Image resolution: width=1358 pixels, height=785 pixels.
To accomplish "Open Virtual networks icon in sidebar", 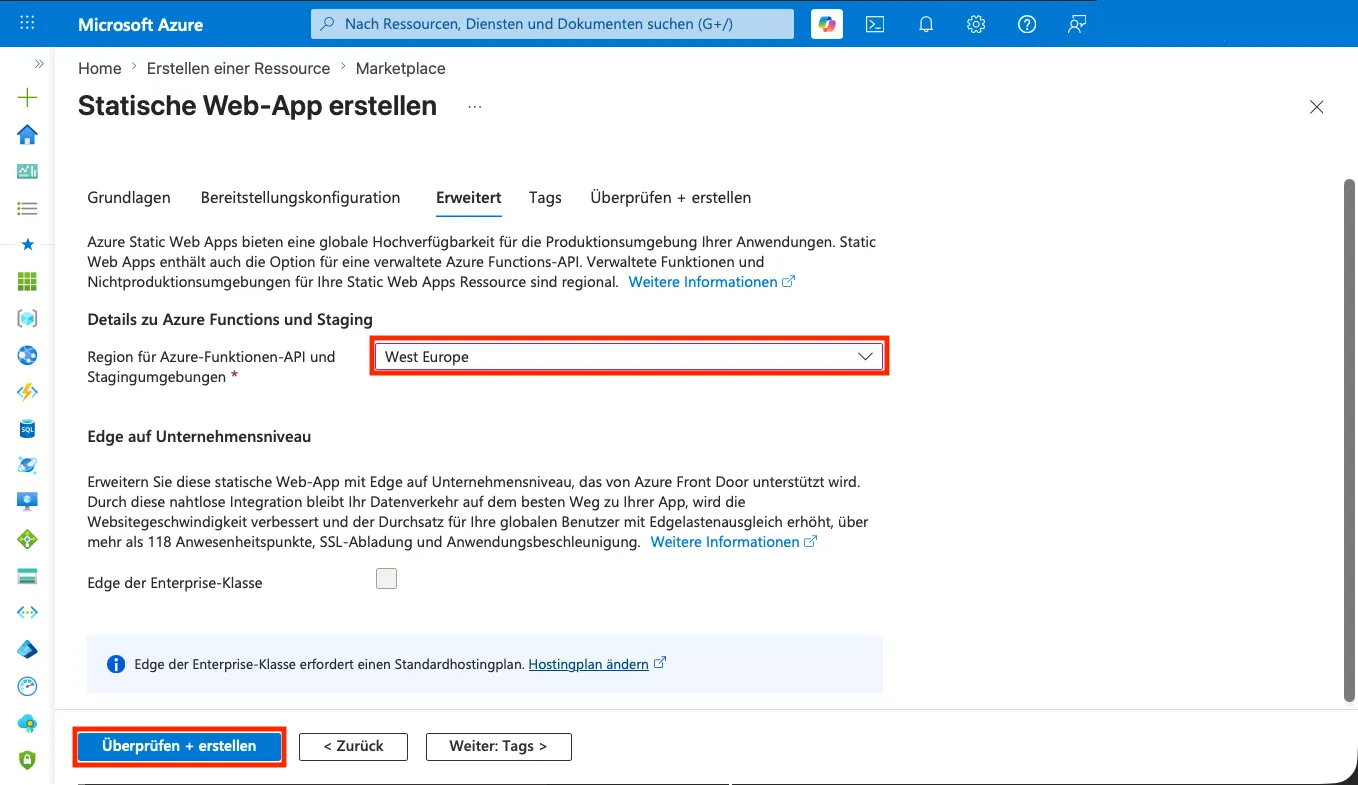I will pyautogui.click(x=27, y=612).
